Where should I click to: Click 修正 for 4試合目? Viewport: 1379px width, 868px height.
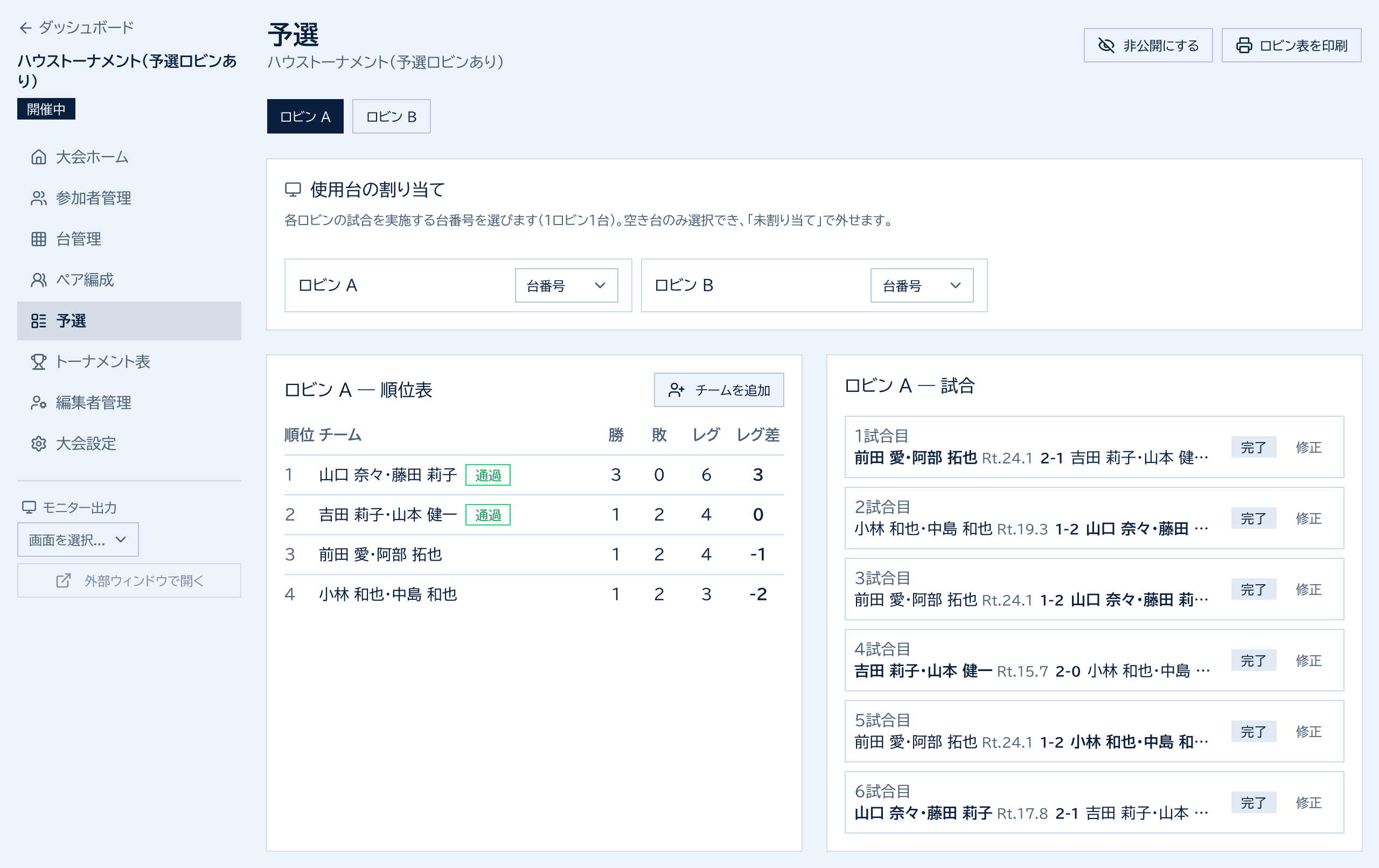[1308, 660]
